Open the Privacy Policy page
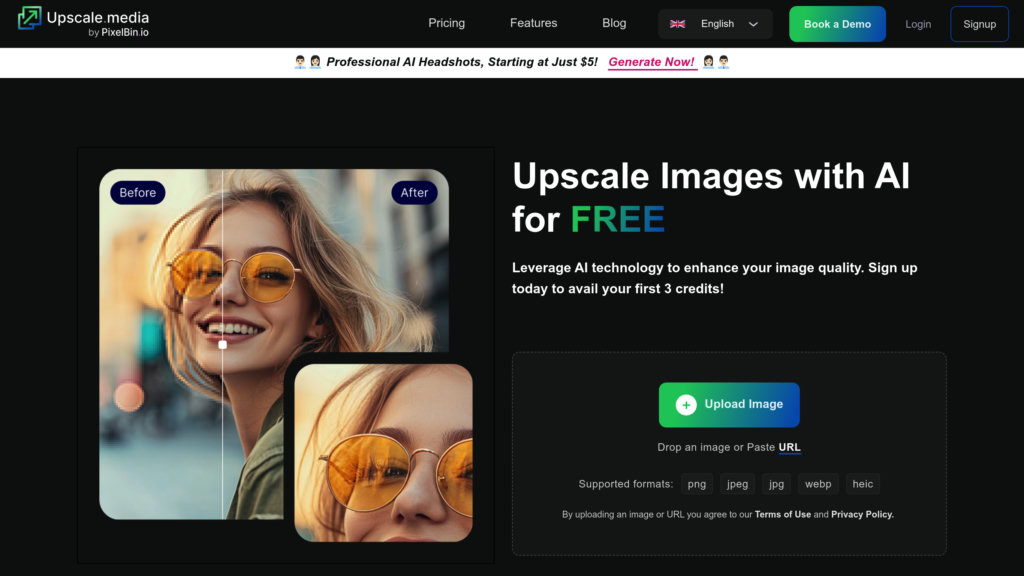The height and width of the screenshot is (576, 1024). (x=861, y=513)
